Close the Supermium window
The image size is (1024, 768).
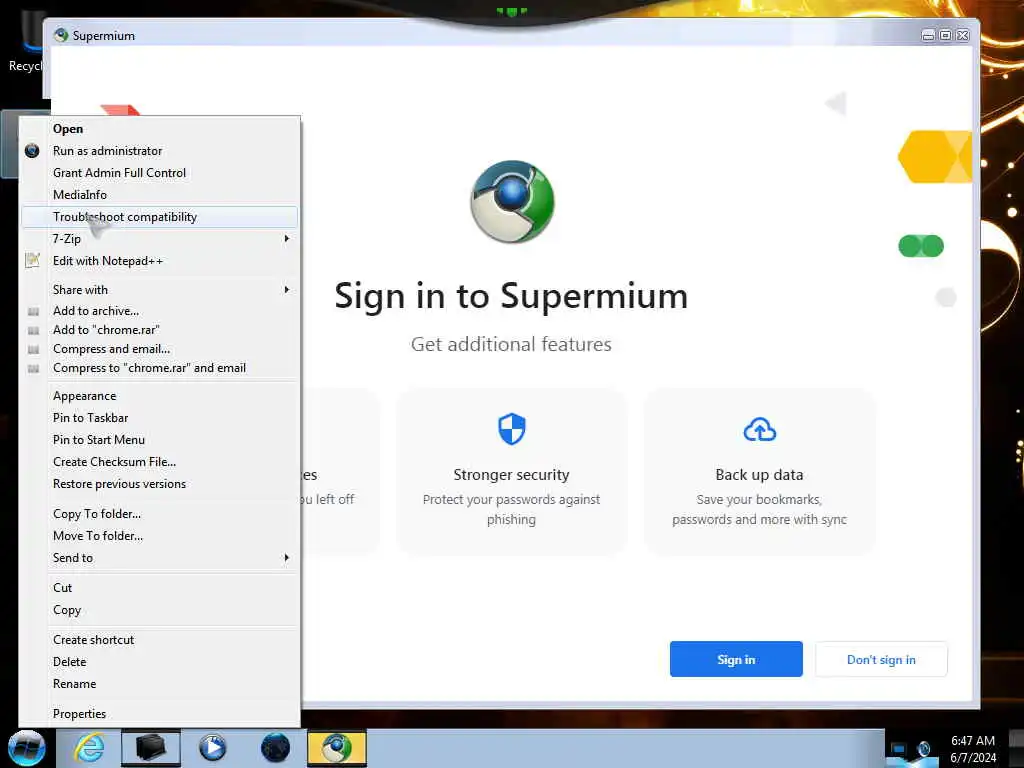[963, 35]
